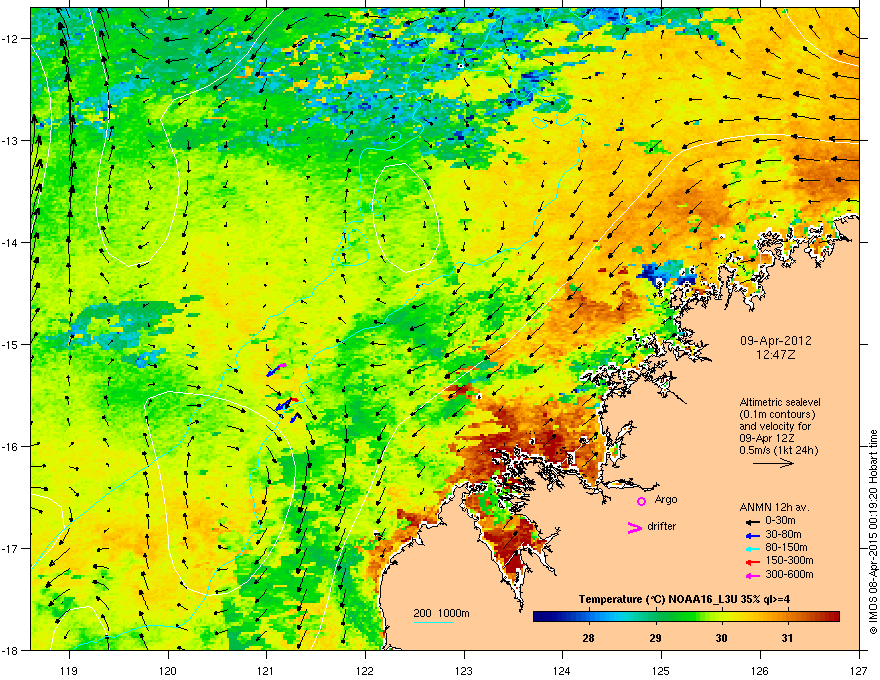This screenshot has width=880, height=680.
Task: Click latitude axis label -14
Action: click(x=12, y=242)
